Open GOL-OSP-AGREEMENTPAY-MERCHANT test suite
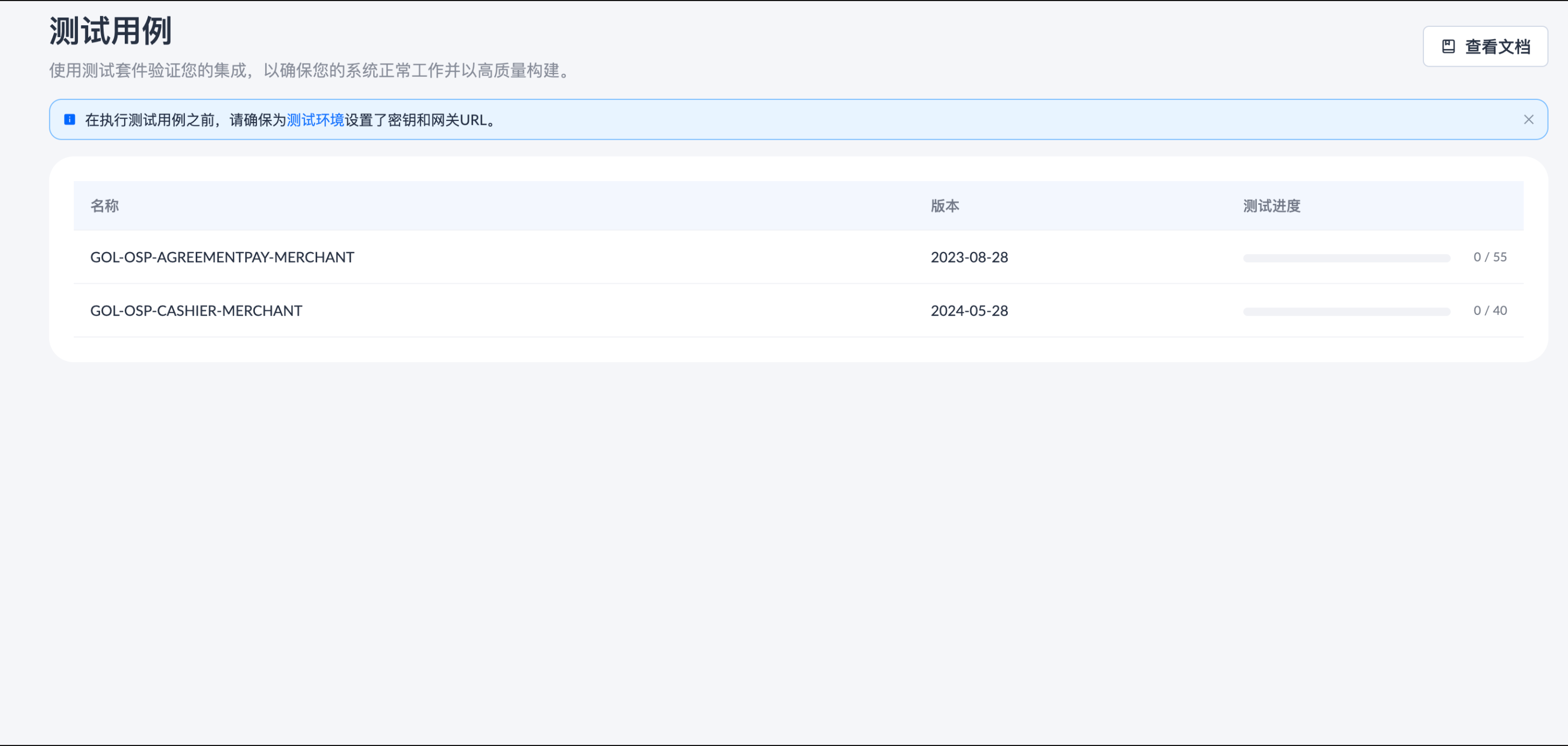The image size is (1568, 746). click(x=222, y=257)
